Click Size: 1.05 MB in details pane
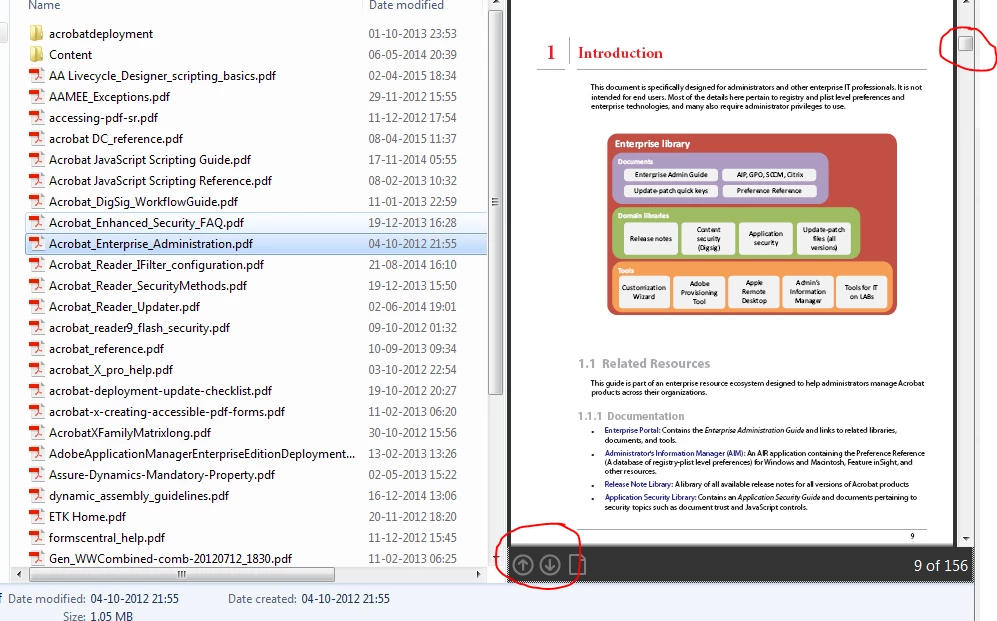The image size is (997, 621). click(x=98, y=615)
